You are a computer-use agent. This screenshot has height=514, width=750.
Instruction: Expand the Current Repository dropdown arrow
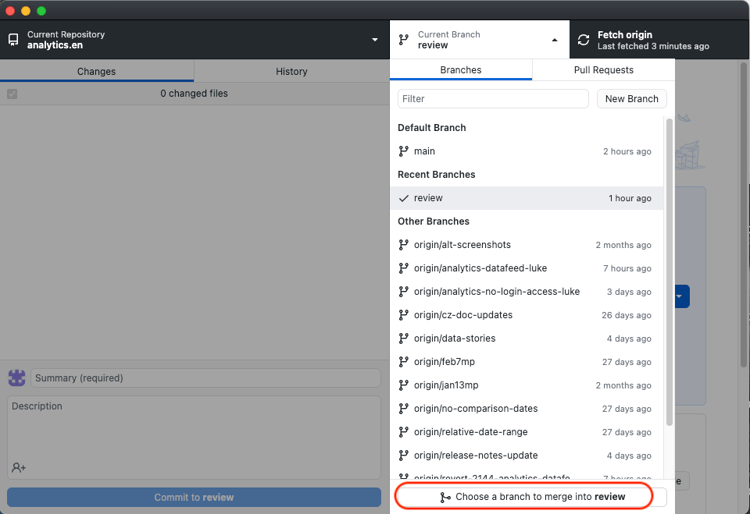coord(375,40)
